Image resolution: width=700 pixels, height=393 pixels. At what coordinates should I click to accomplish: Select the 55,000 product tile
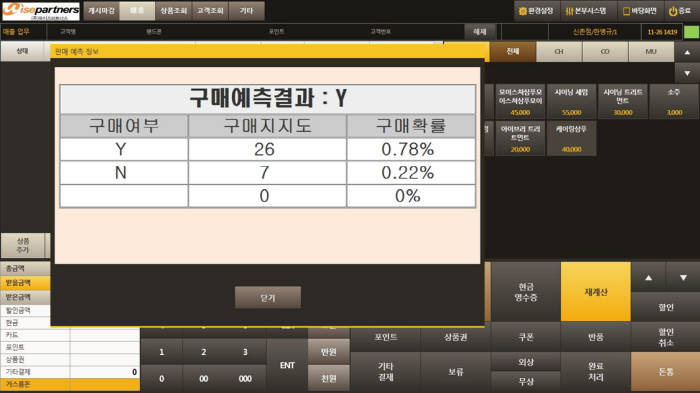point(571,102)
